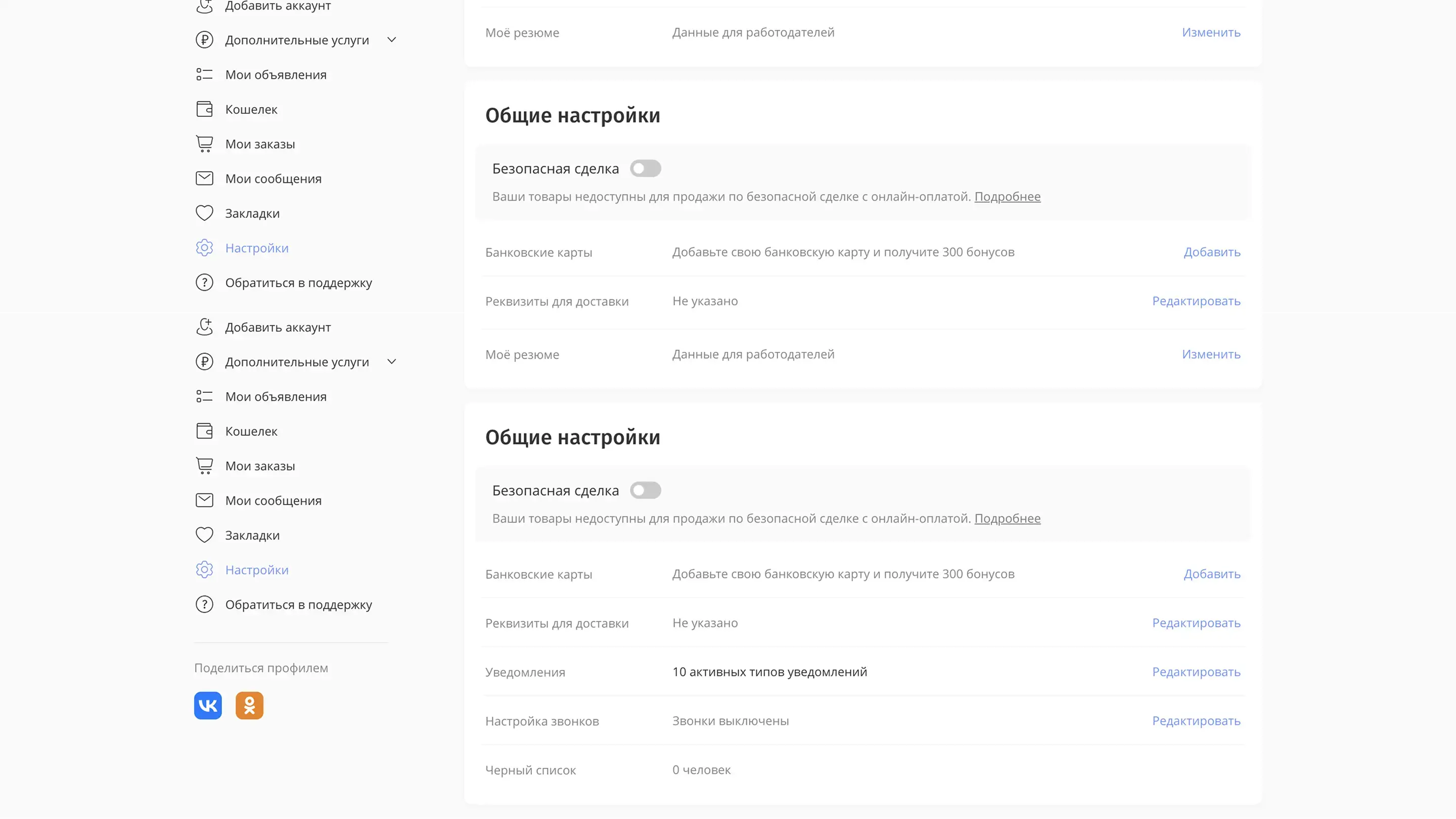Click the heart icon beside the upper Закладки
The image size is (1456, 819).
tap(204, 213)
